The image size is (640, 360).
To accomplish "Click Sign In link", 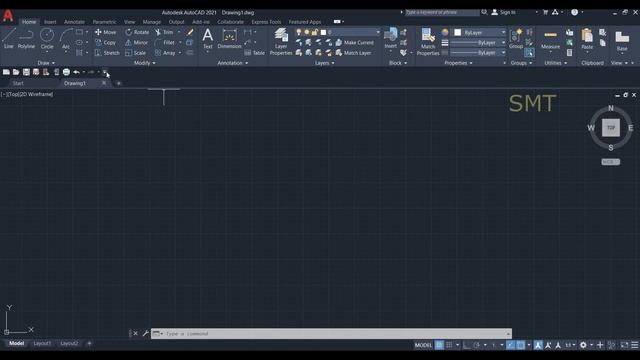I will (503, 12).
